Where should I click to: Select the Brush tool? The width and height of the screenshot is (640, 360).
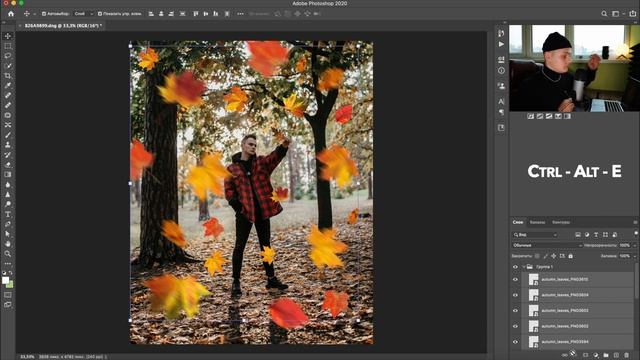click(8, 135)
